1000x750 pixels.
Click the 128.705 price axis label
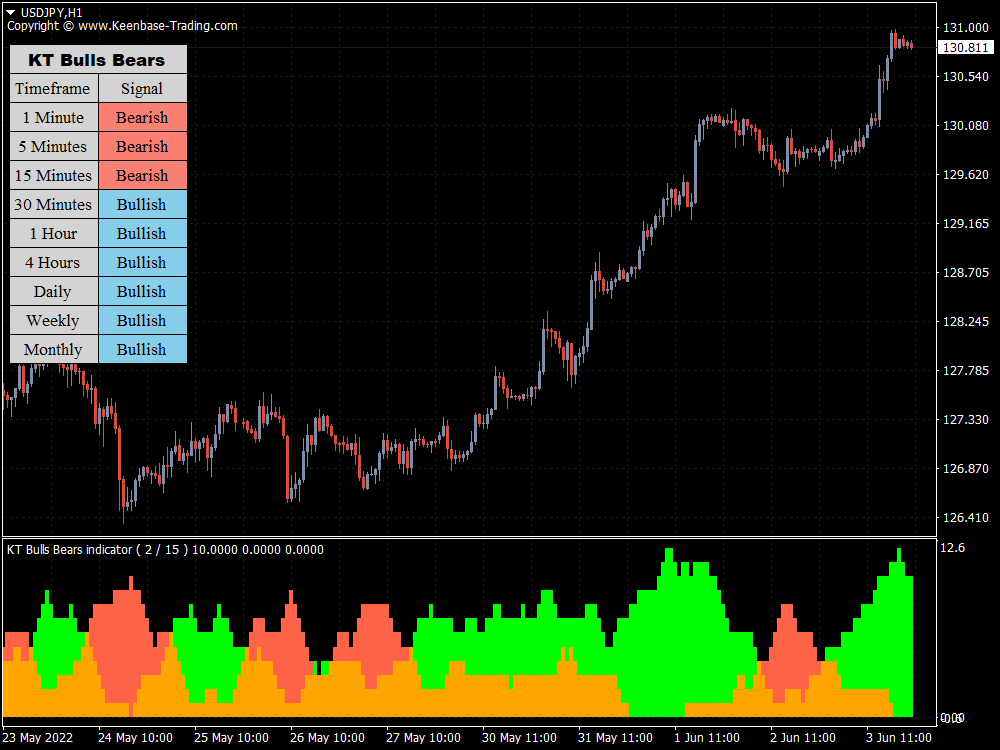[x=966, y=273]
